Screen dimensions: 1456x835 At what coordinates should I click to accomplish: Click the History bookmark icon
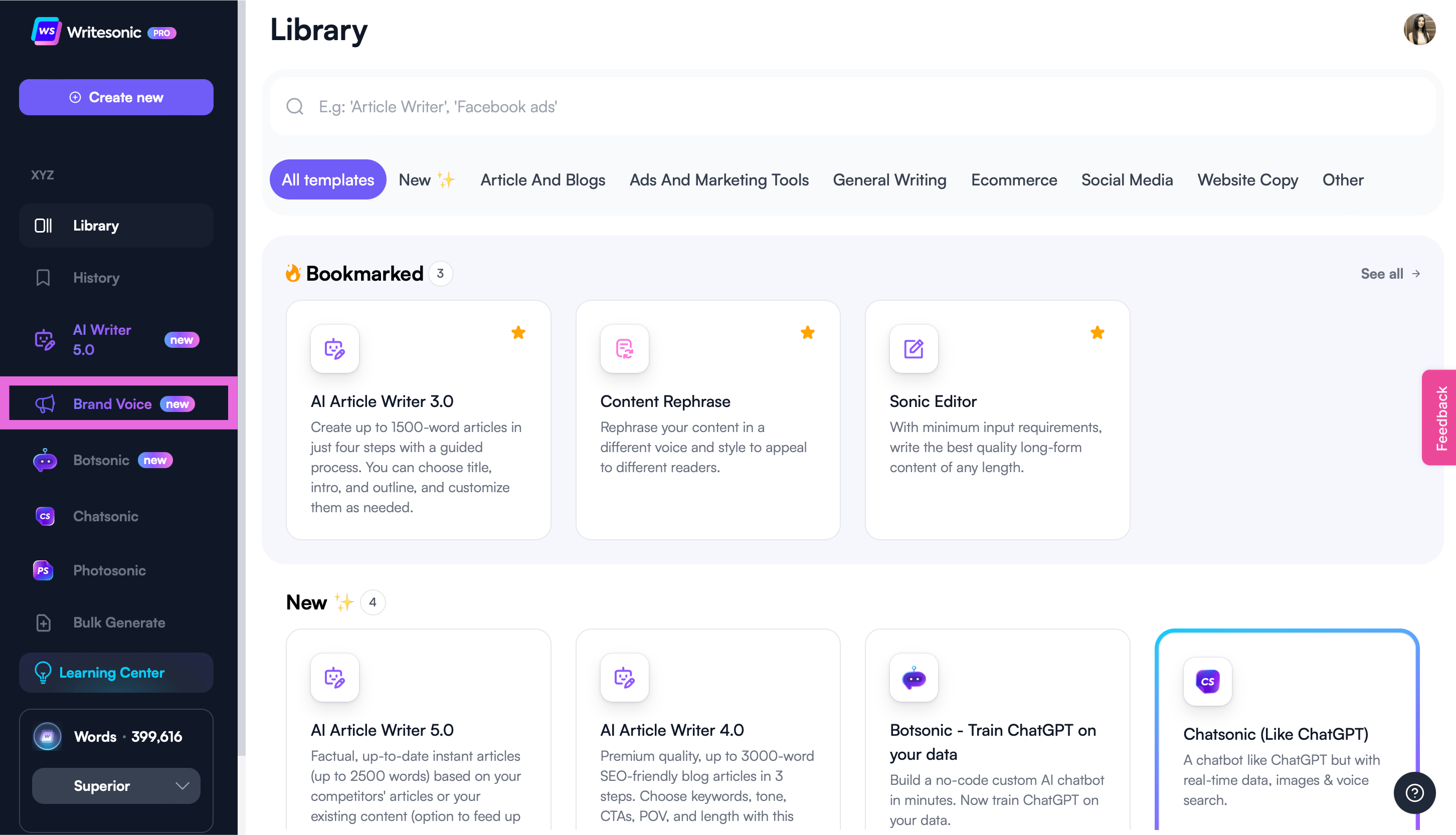pos(43,278)
